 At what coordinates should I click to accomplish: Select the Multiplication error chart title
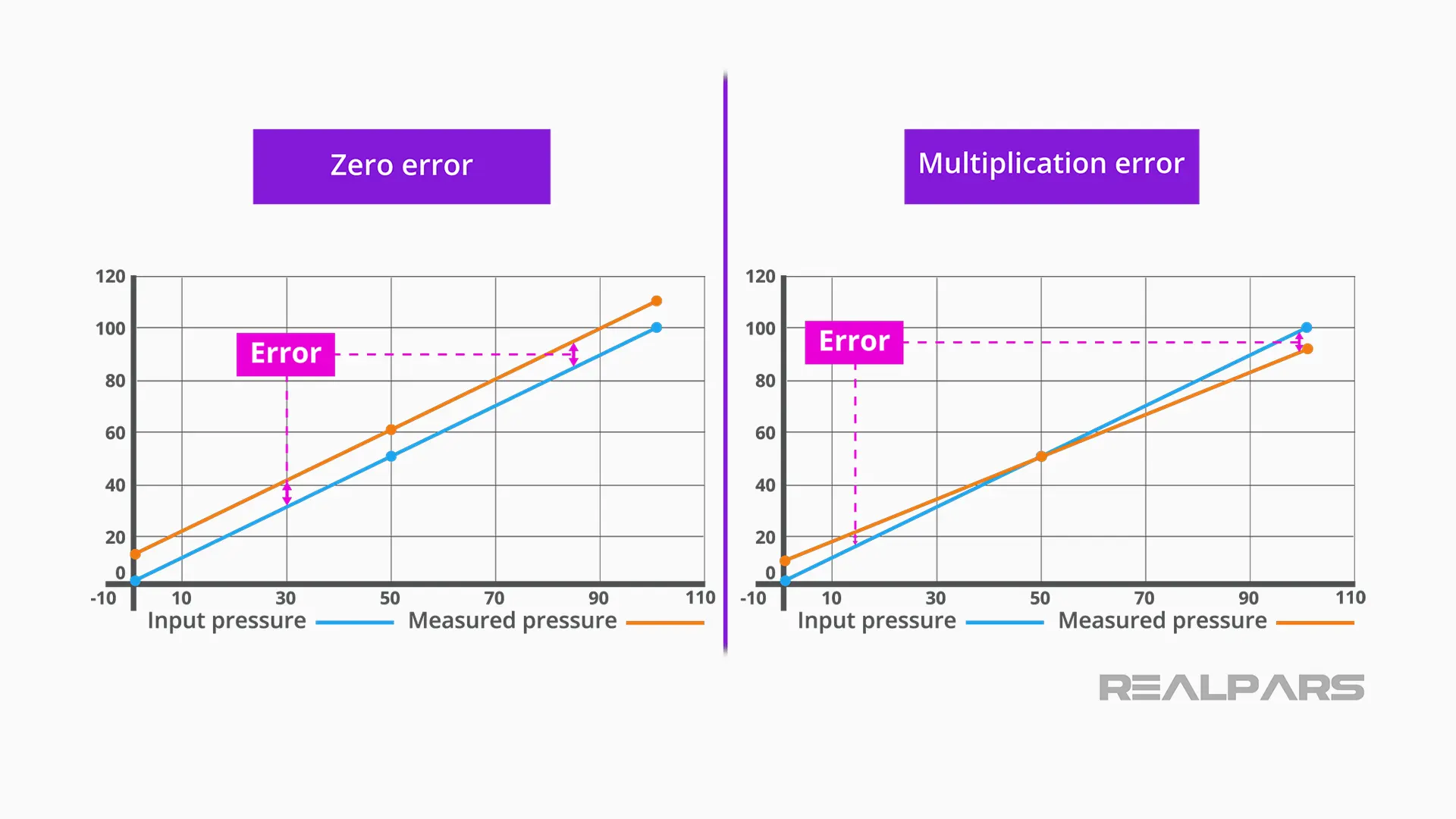[x=1049, y=162]
